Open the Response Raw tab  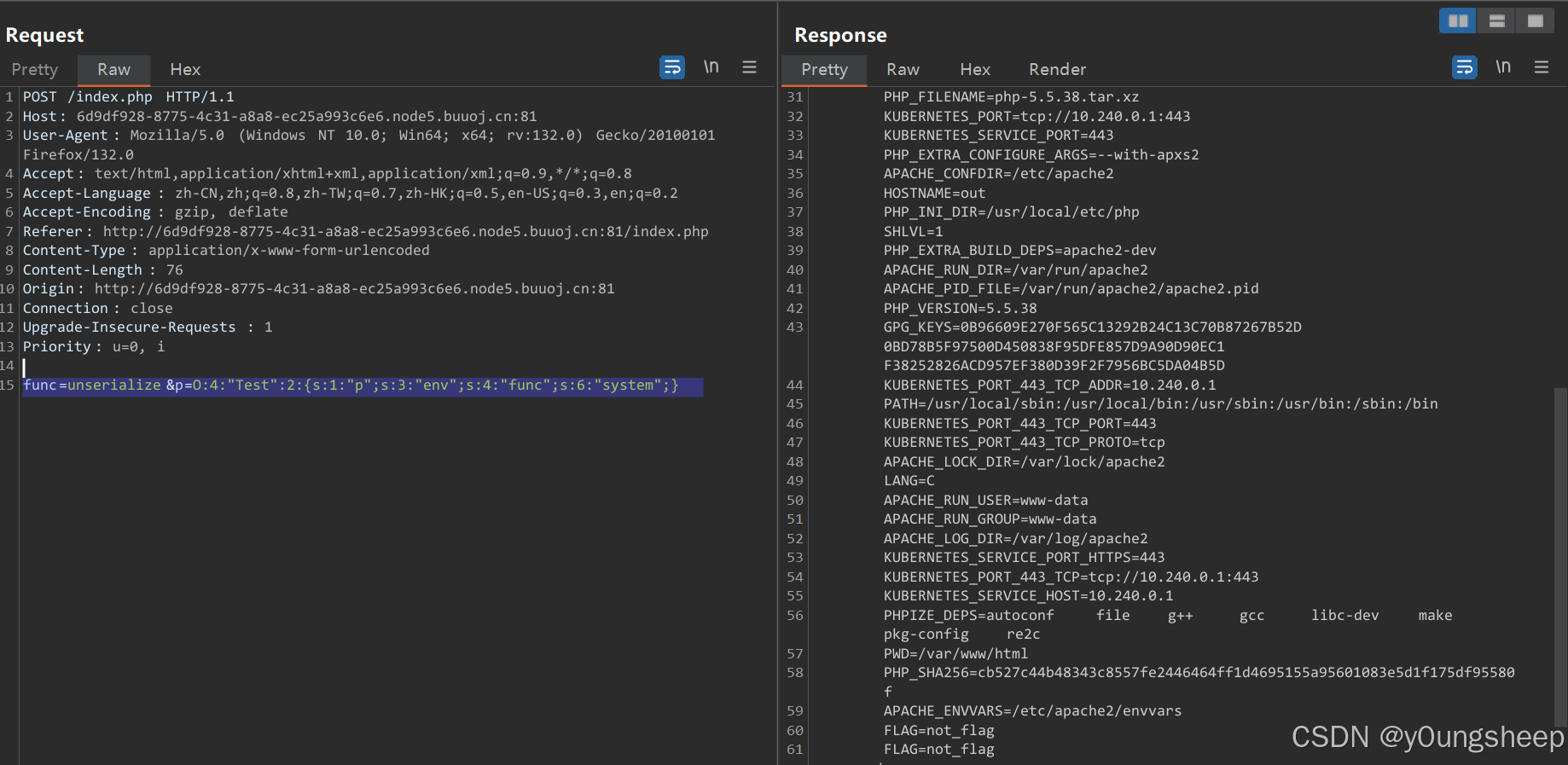903,70
